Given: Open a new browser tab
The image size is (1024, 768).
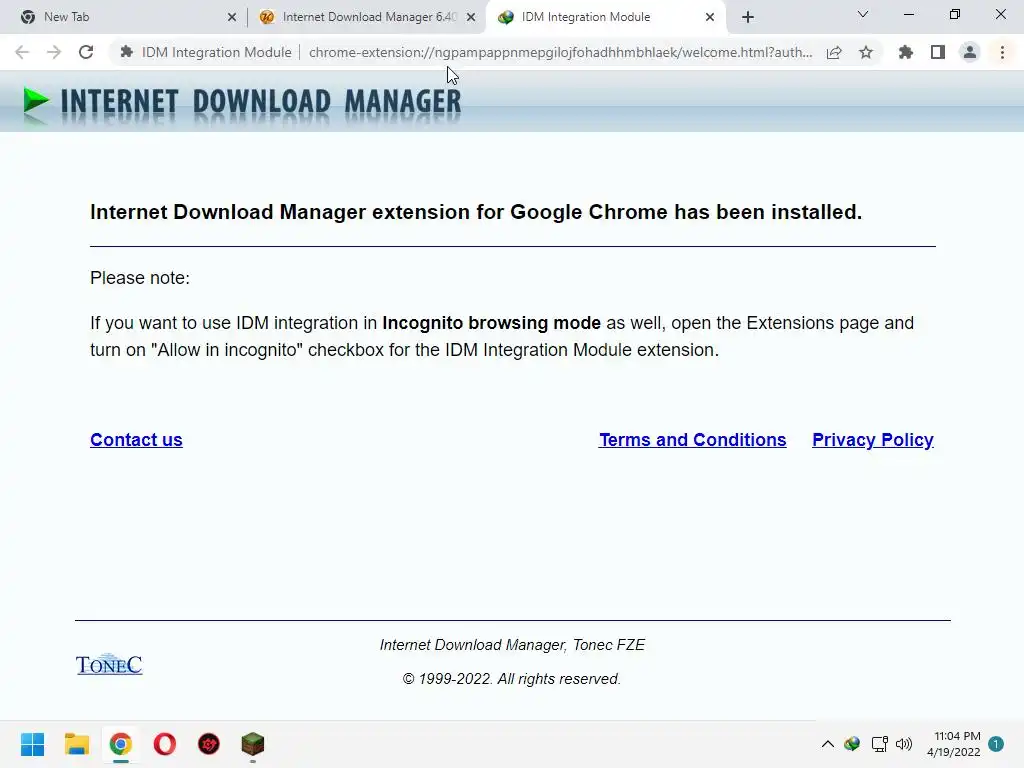Looking at the screenshot, I should coord(748,17).
